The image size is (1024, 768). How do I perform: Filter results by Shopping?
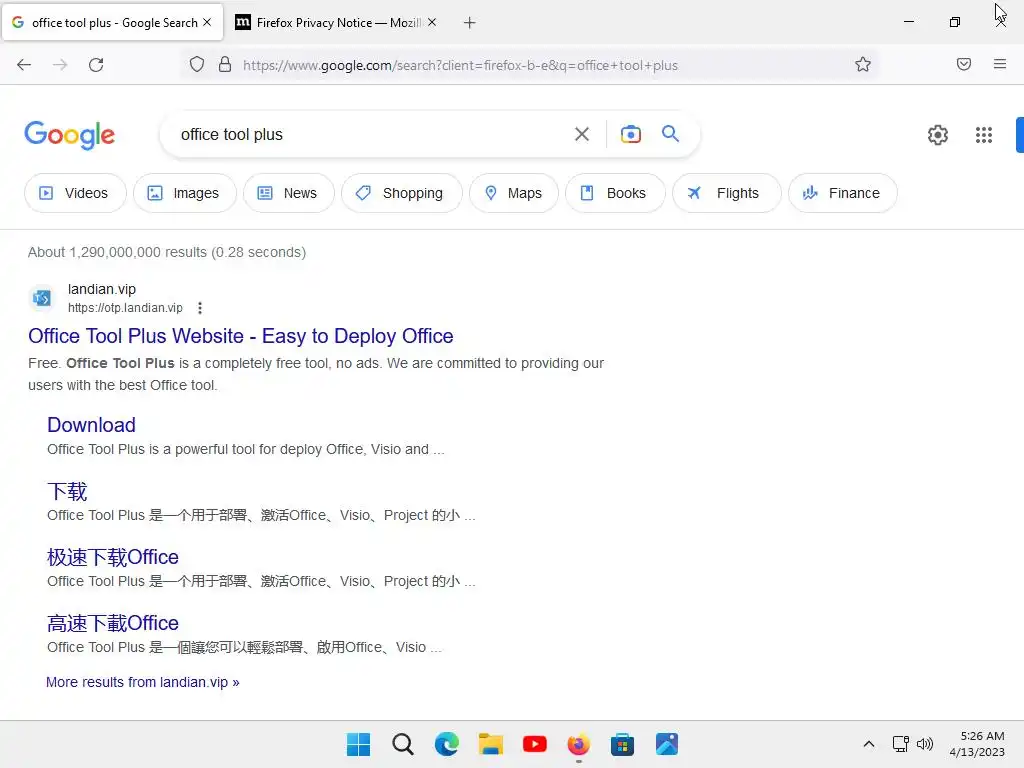[402, 193]
